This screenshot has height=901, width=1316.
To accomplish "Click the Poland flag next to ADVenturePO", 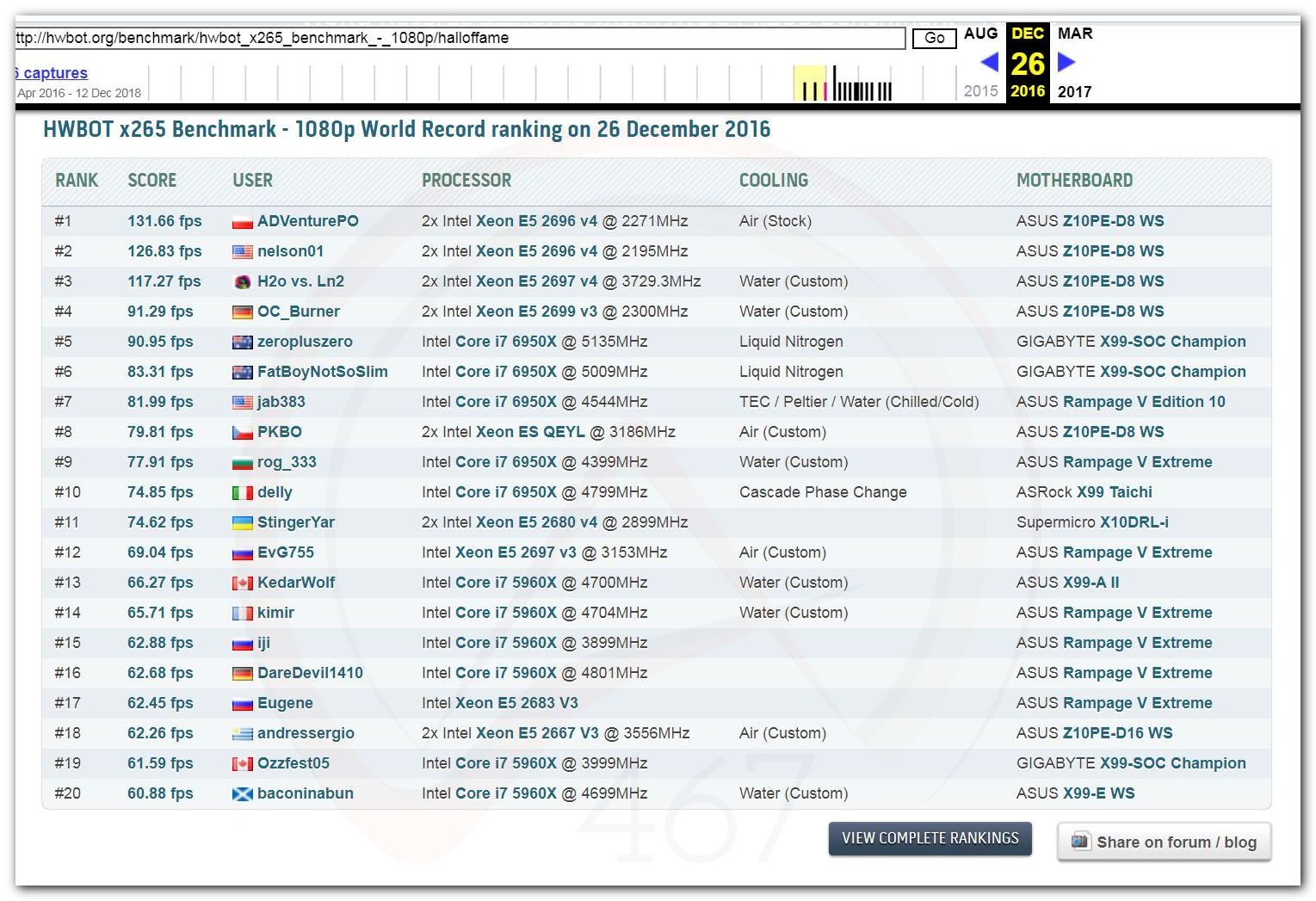I will coord(242,222).
